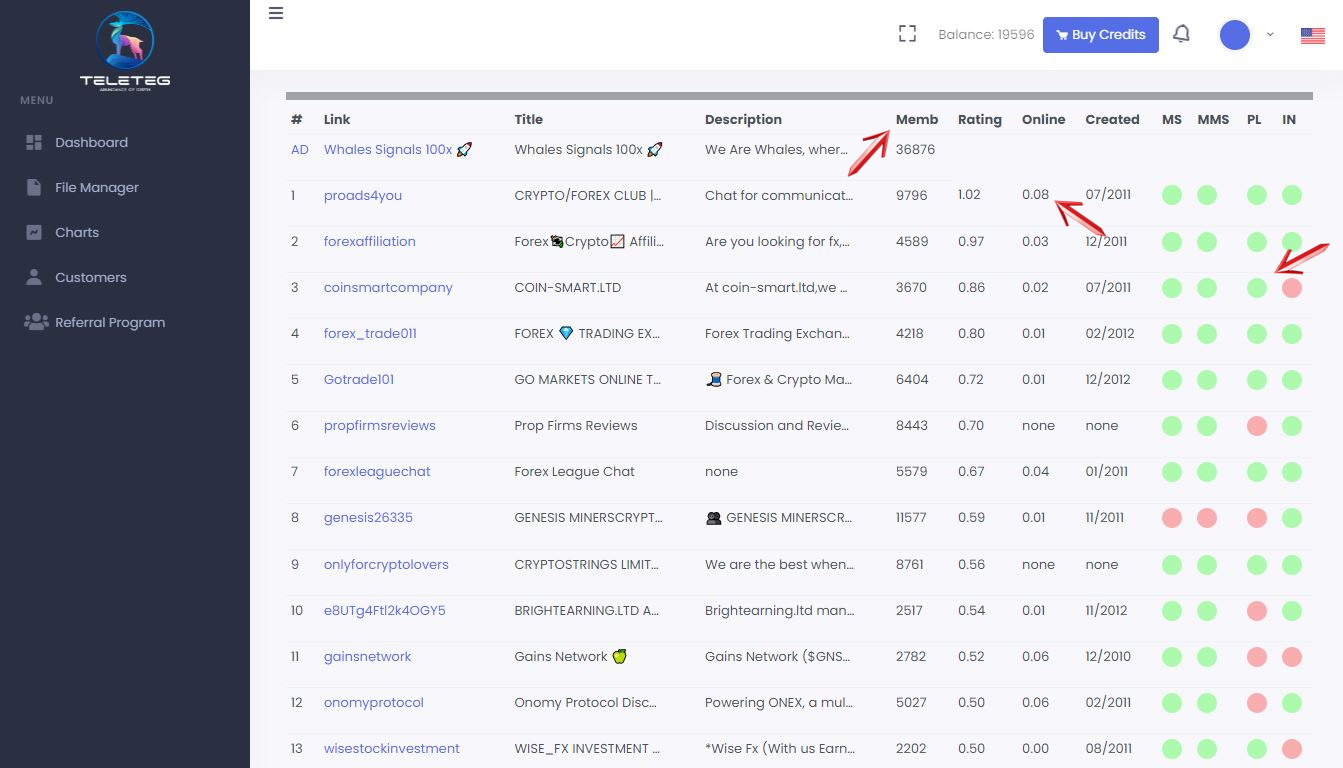Click the TELETEG logo
This screenshot has height=768, width=1343.
click(125, 48)
